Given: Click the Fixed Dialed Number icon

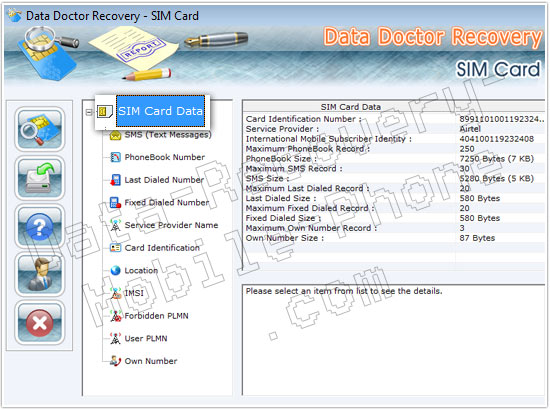Looking at the screenshot, I should [x=115, y=202].
